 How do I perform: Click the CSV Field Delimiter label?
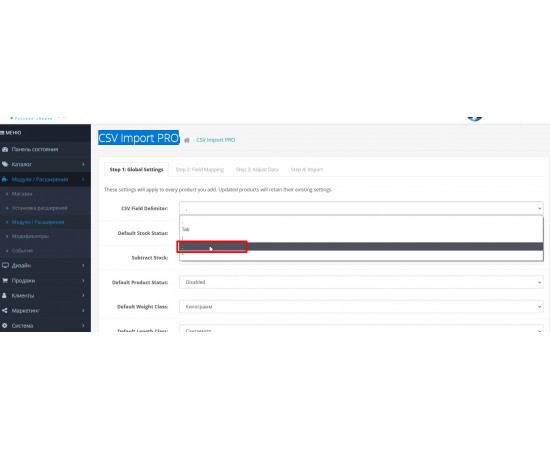145,208
